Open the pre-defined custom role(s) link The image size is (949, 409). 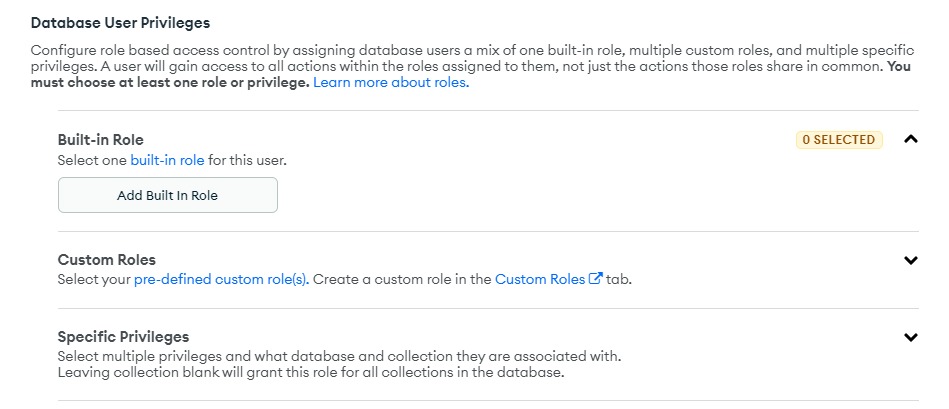(x=220, y=280)
